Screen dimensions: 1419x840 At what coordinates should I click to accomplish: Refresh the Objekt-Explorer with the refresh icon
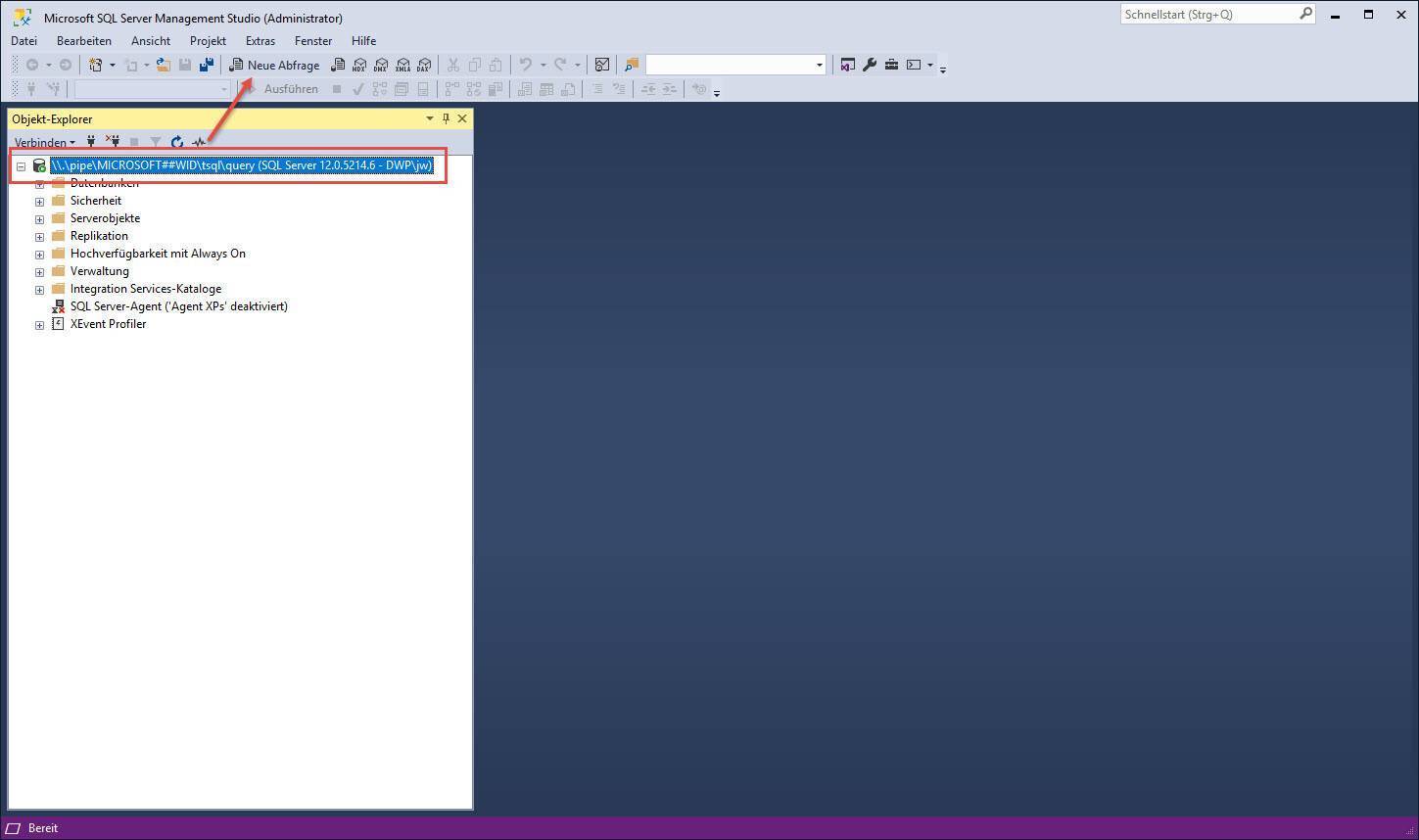177,142
